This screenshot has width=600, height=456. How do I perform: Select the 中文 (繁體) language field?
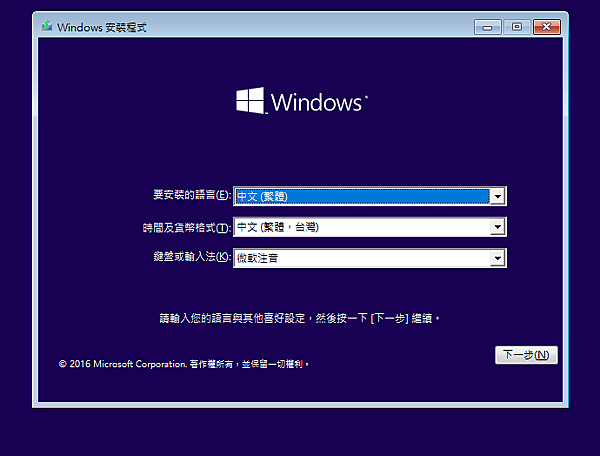tap(370, 196)
